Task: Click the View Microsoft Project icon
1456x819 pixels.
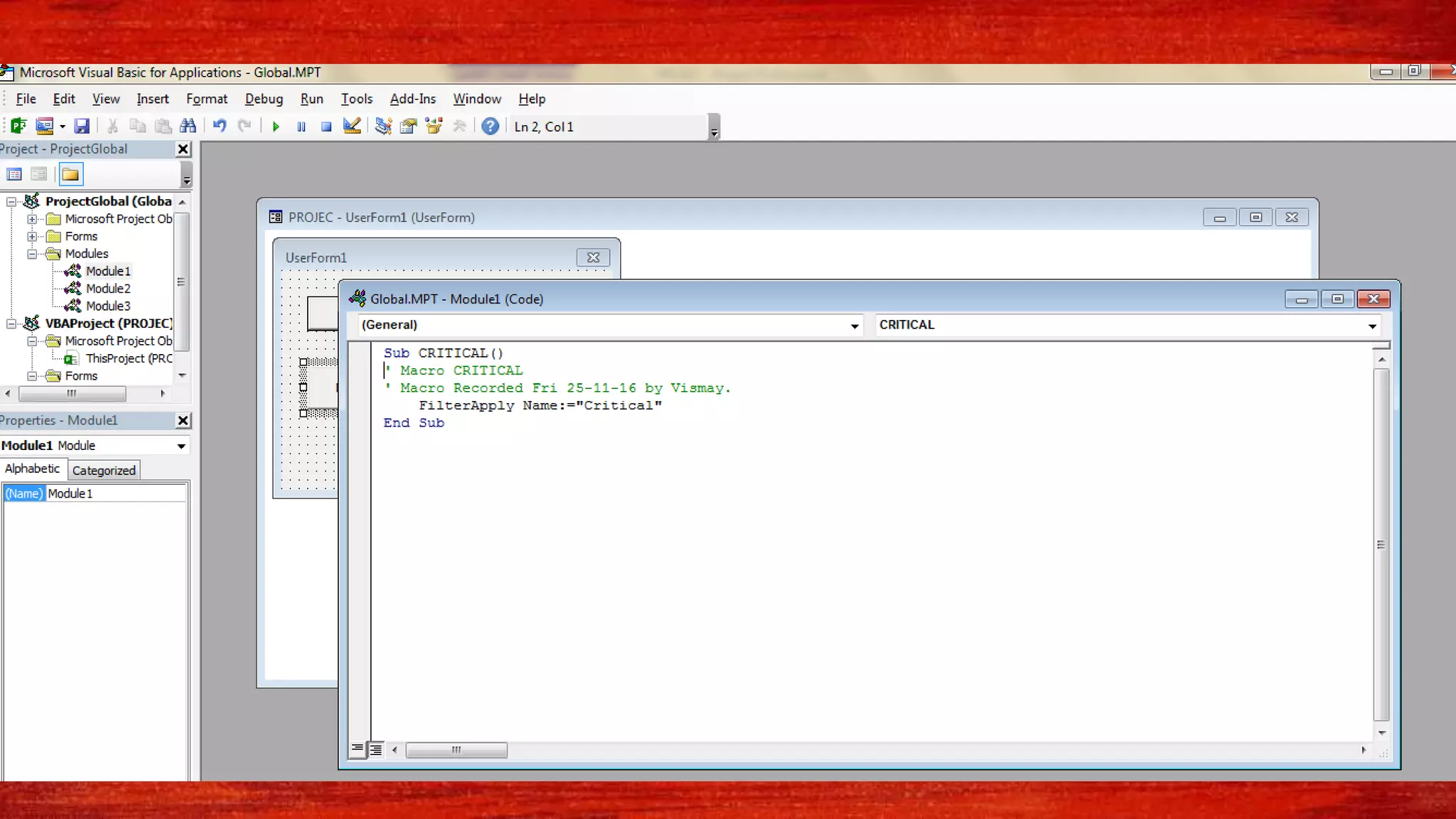Action: (18, 127)
